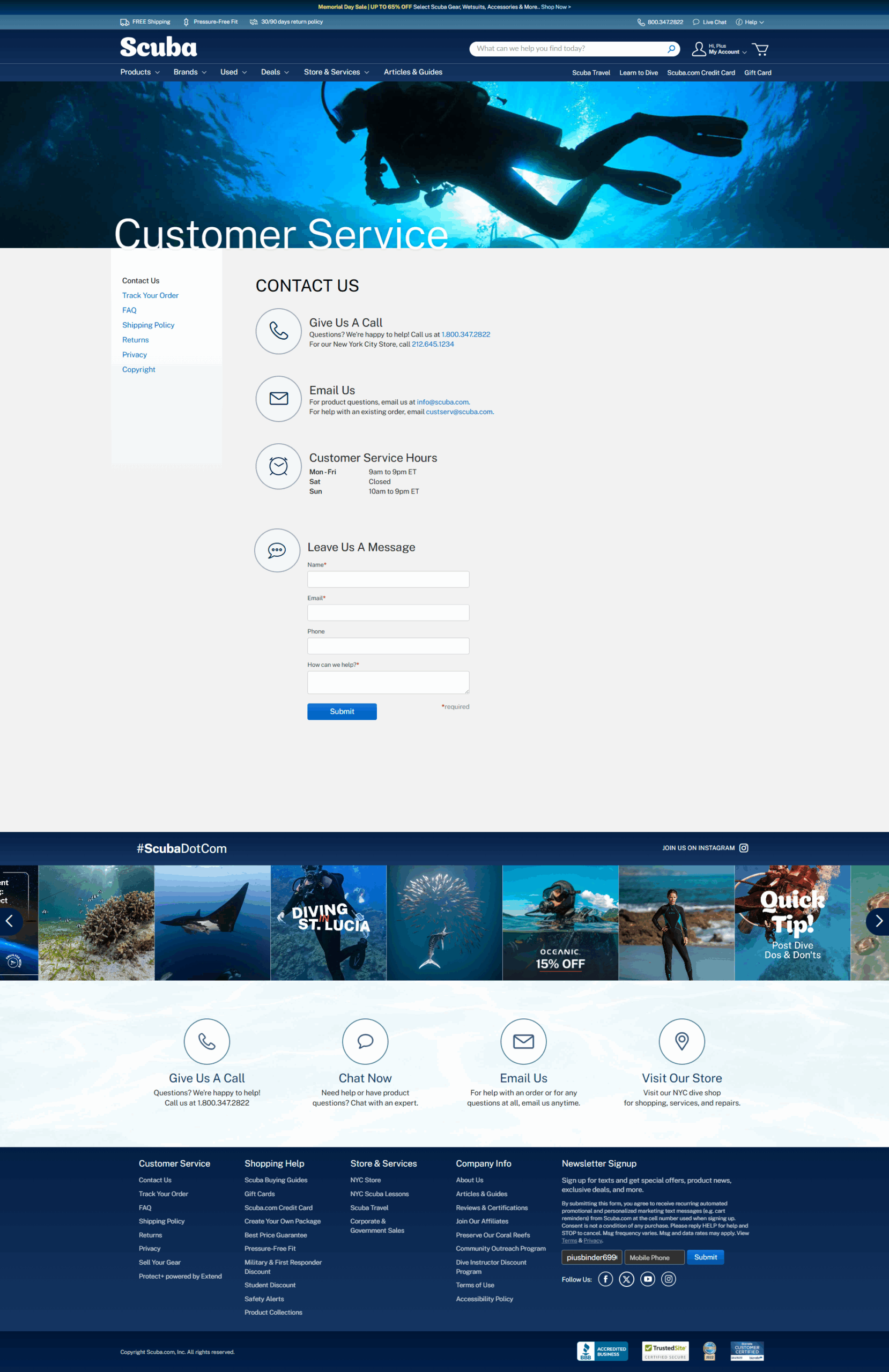889x1372 pixels.
Task: Expand the Deals dropdown menu
Action: [x=275, y=72]
